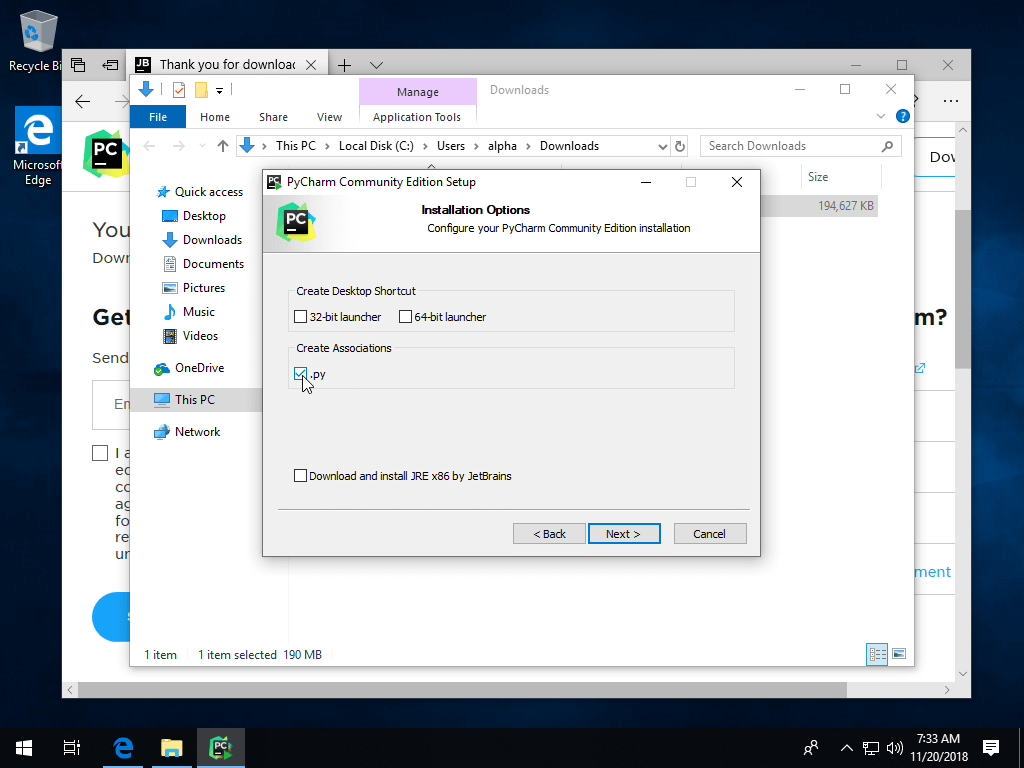1024x768 pixels.
Task: Close the Thank you for downloading tab
Action: (x=312, y=65)
